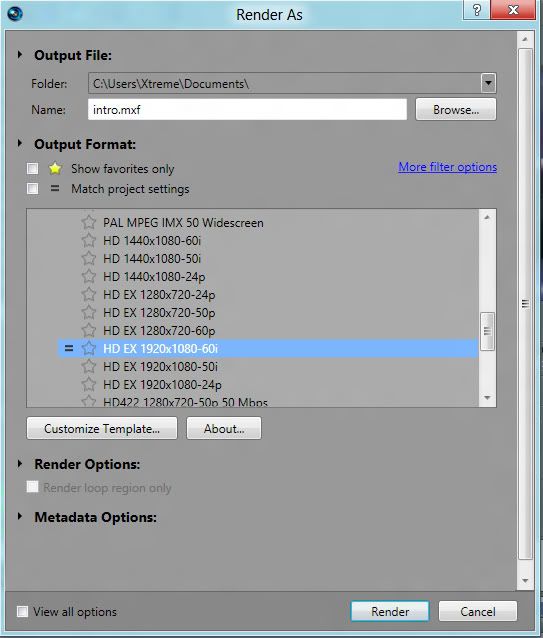543x638 pixels.
Task: Tick the View all options checkbox
Action: pyautogui.click(x=22, y=611)
